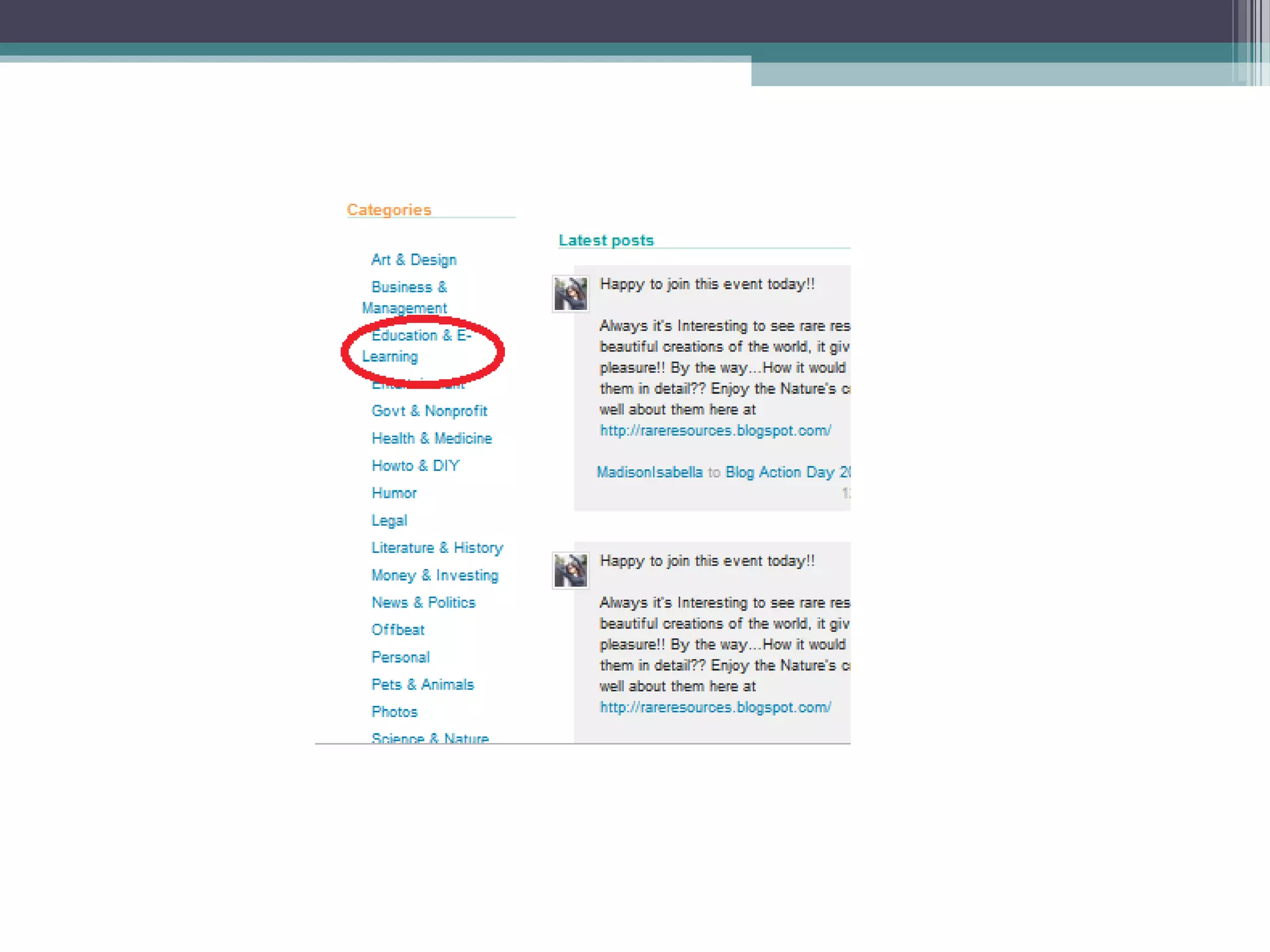Open the Money & Investing category
Viewport: 1270px width, 952px height.
(435, 575)
